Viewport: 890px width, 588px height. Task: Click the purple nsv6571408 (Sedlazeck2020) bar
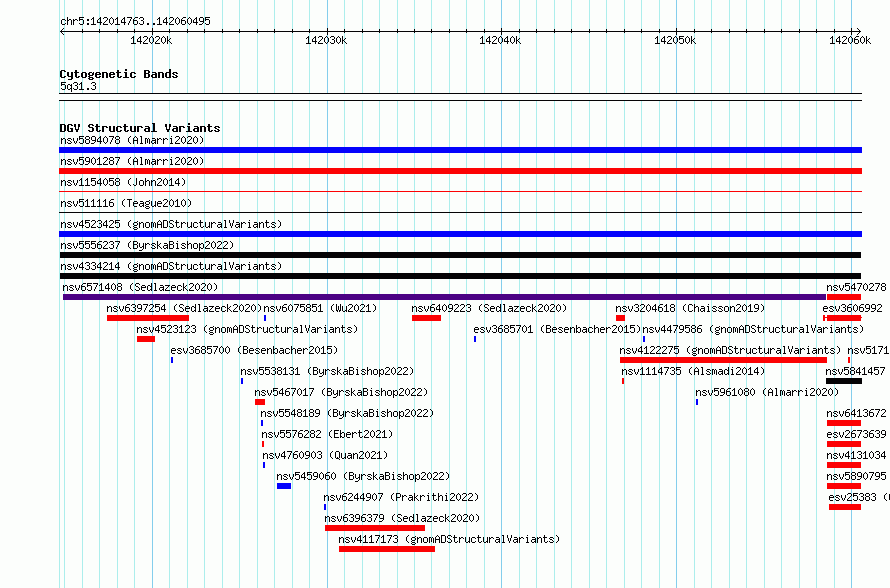[x=444, y=297]
